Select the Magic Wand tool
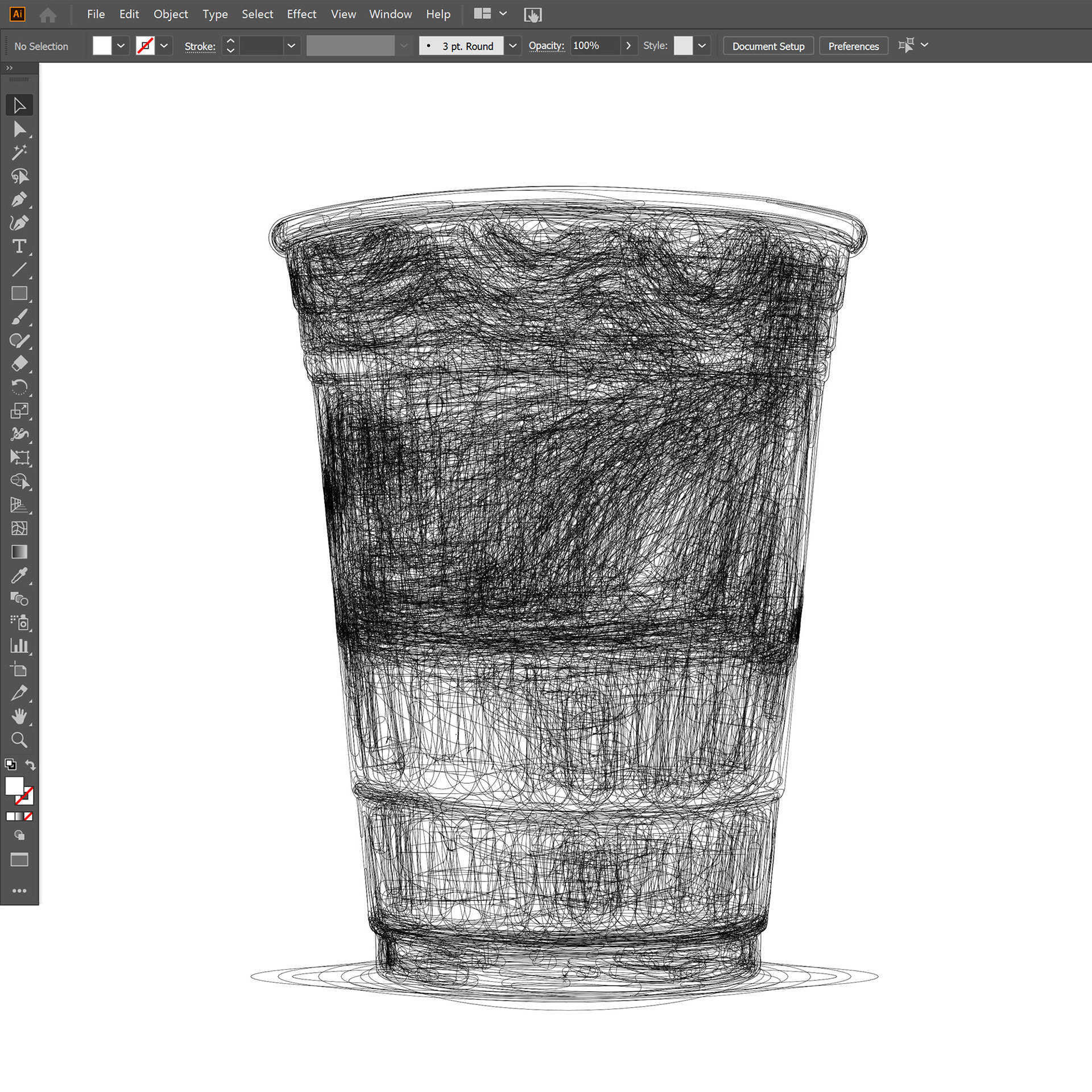This screenshot has height=1092, width=1092. (x=18, y=152)
